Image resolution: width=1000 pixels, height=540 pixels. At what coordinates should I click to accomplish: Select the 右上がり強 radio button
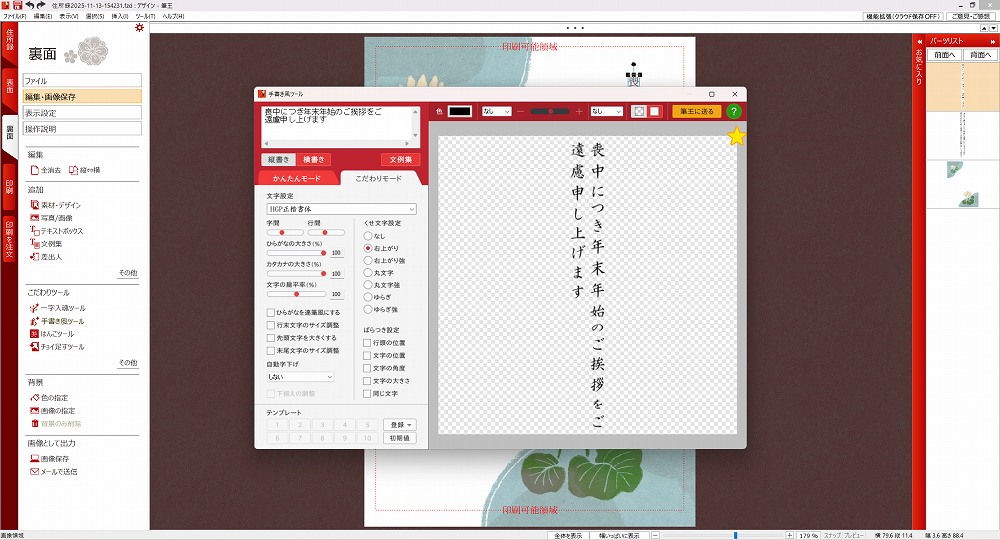368,260
